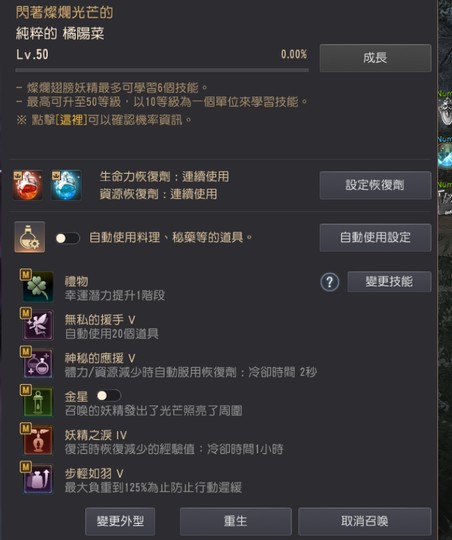Select the weight 步輕如羽 skill icon
The image size is (452, 540).
[x=38, y=478]
